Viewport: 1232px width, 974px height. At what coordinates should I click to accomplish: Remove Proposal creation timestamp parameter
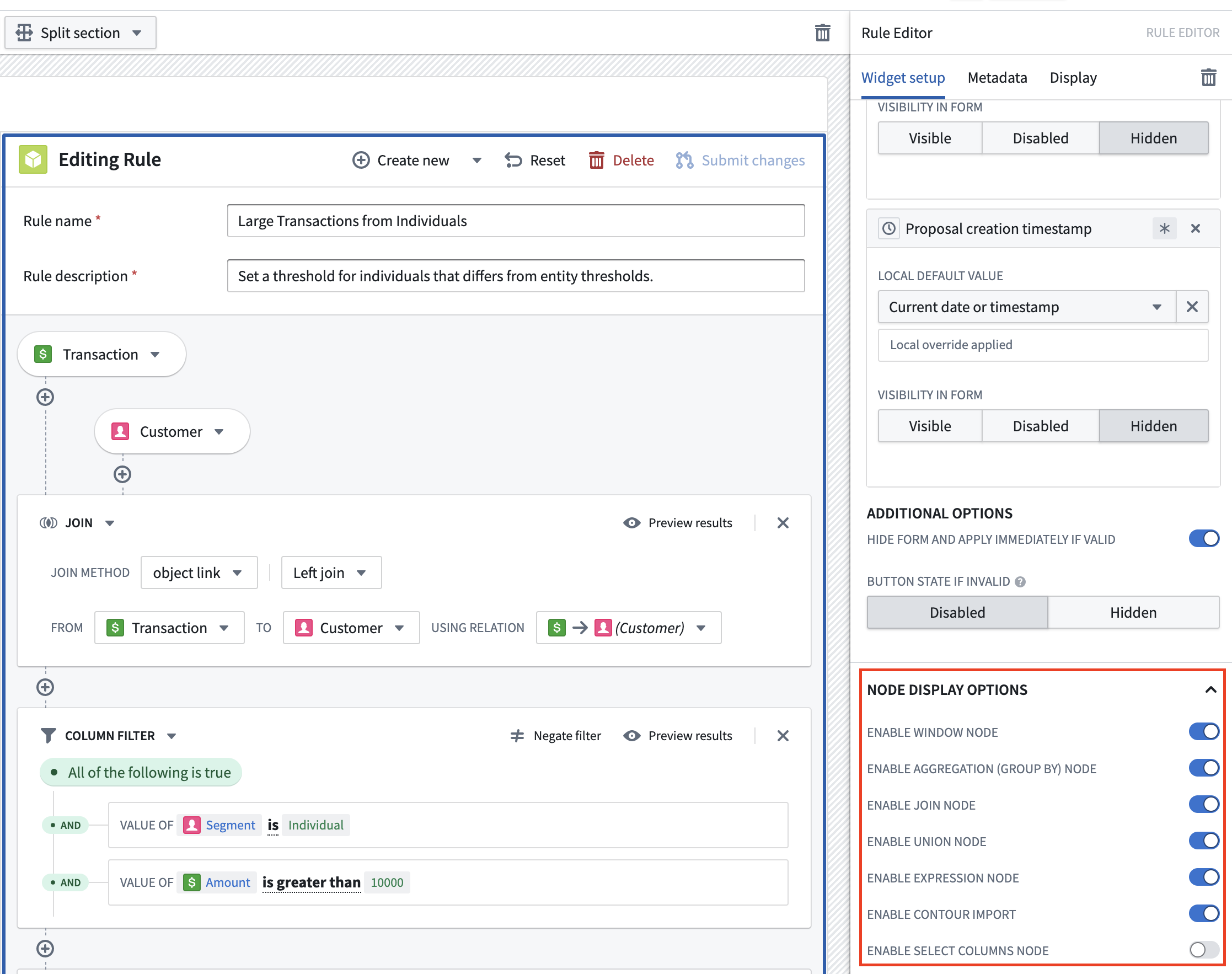(1196, 229)
